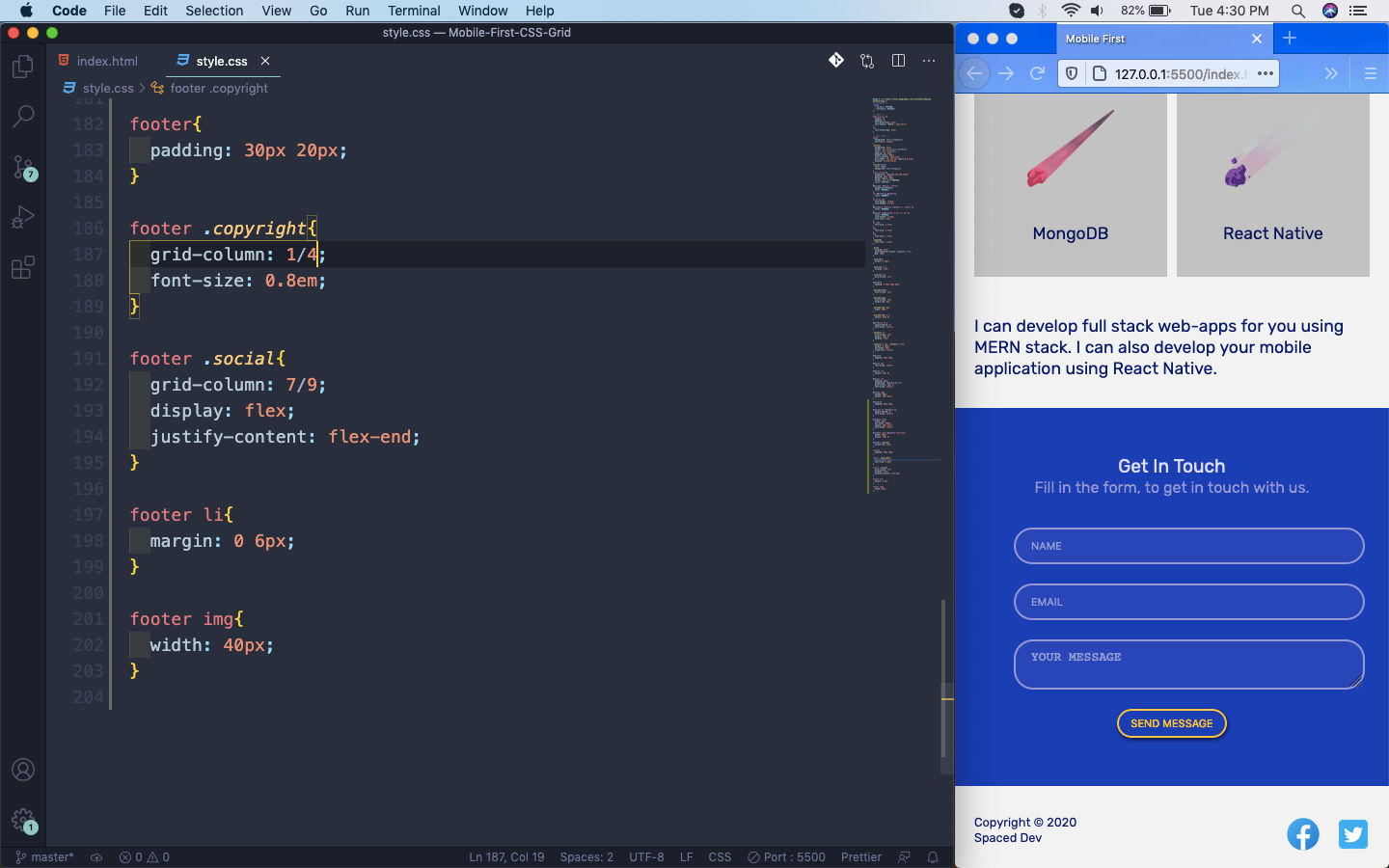Screen dimensions: 1389x868
Task: Click Port : 5500 Live Server status
Action: coord(786,856)
